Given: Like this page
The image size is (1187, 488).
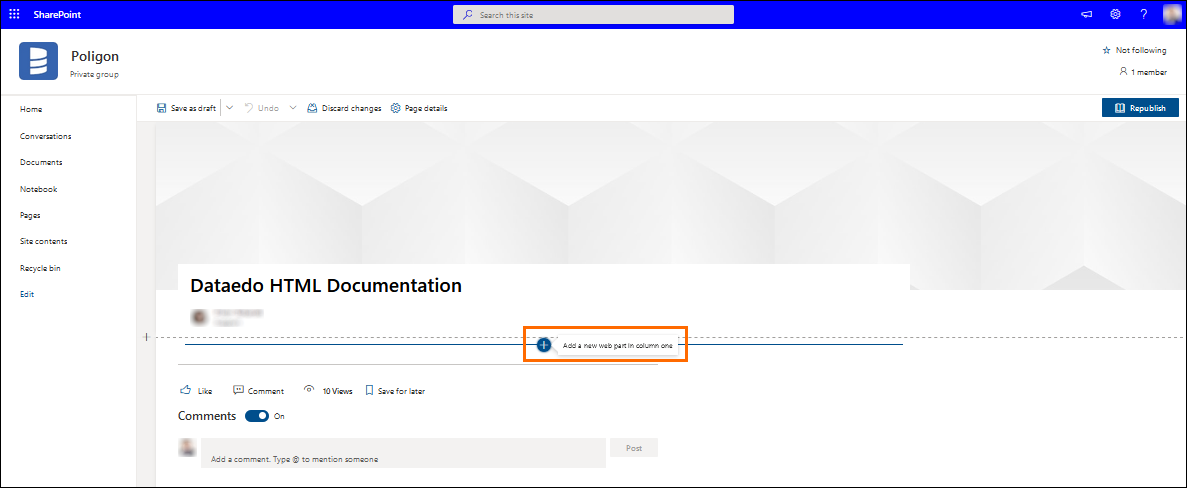Looking at the screenshot, I should pyautogui.click(x=196, y=391).
